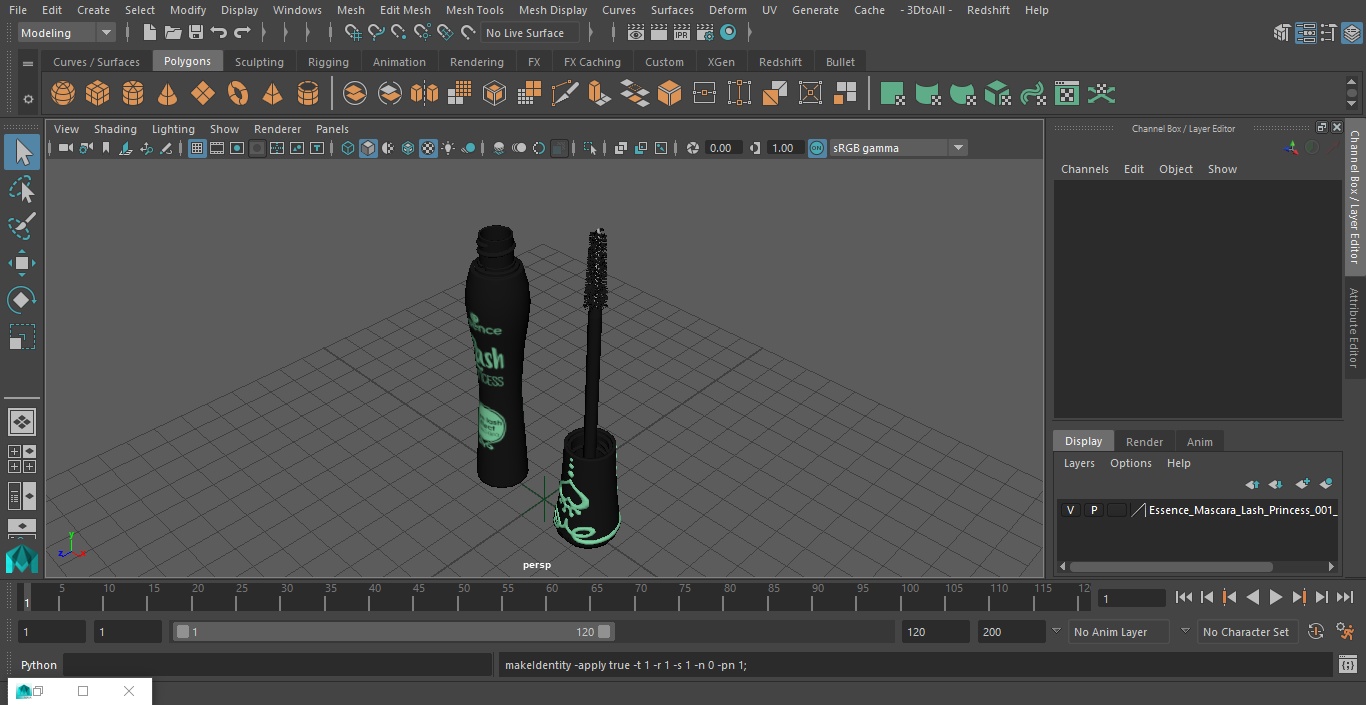This screenshot has height=705, width=1366.
Task: Create a polygon cylinder from the shelf
Action: (133, 94)
